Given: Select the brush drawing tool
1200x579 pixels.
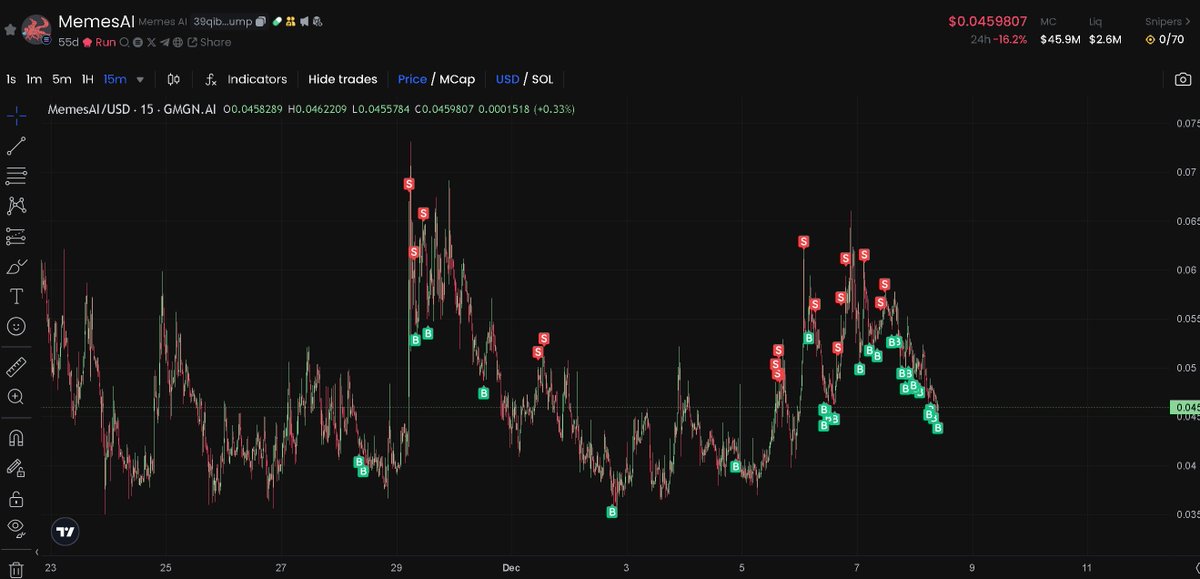Looking at the screenshot, I should coord(16,267).
